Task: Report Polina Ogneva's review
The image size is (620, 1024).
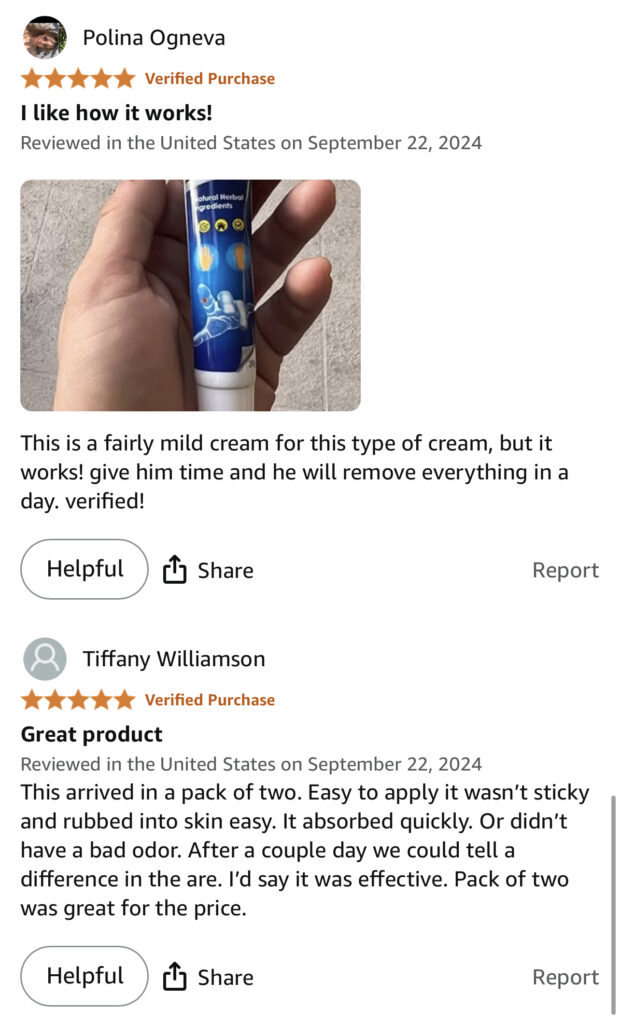Action: (x=565, y=570)
